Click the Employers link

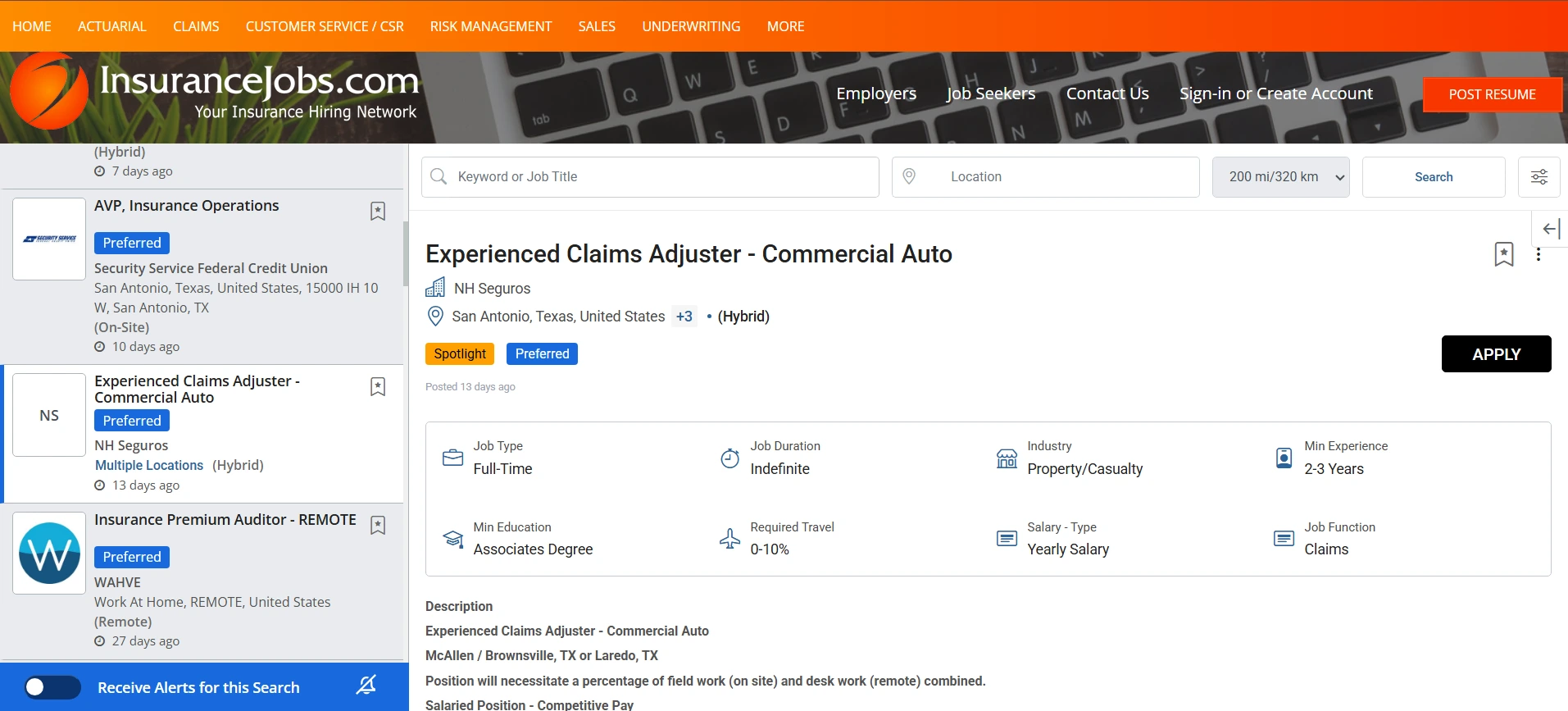point(876,93)
